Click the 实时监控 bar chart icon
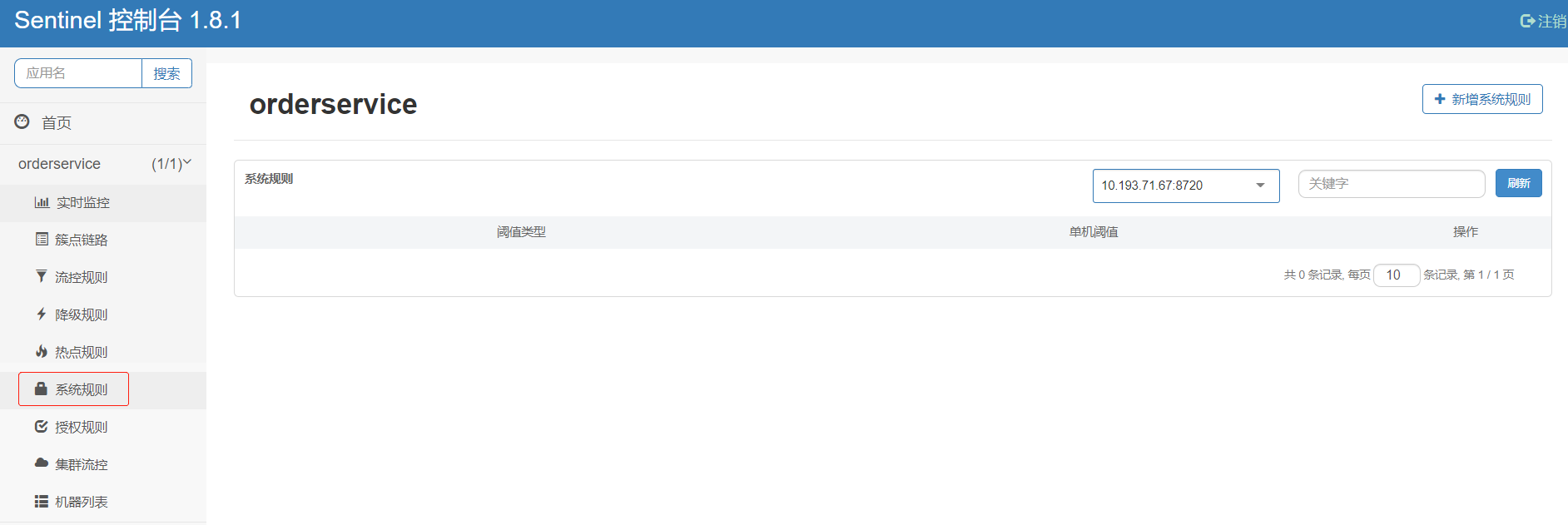Image resolution: width=1568 pixels, height=525 pixels. [42, 202]
